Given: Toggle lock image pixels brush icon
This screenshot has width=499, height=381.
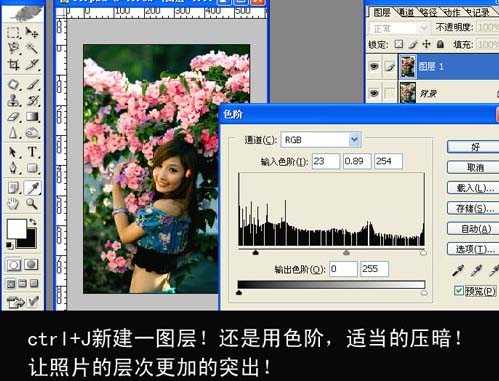Looking at the screenshot, I should [x=413, y=44].
